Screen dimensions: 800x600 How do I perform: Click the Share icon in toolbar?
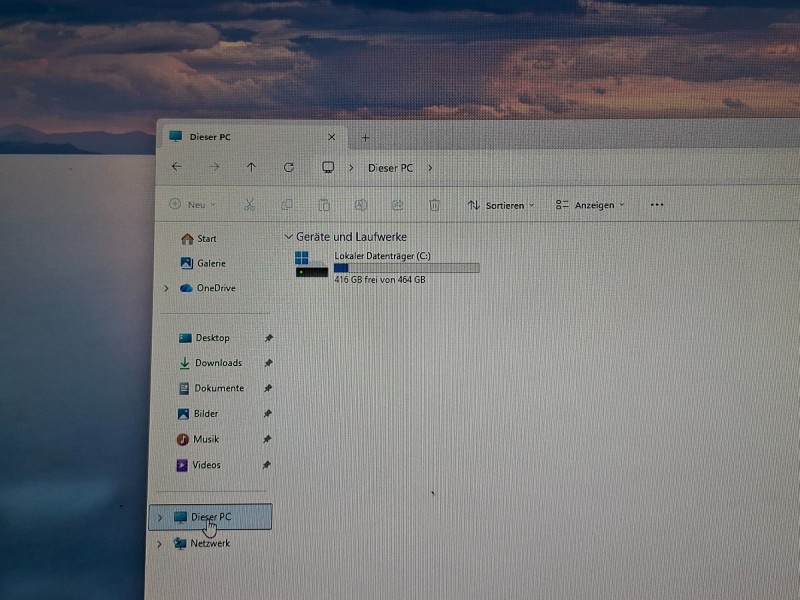(397, 204)
